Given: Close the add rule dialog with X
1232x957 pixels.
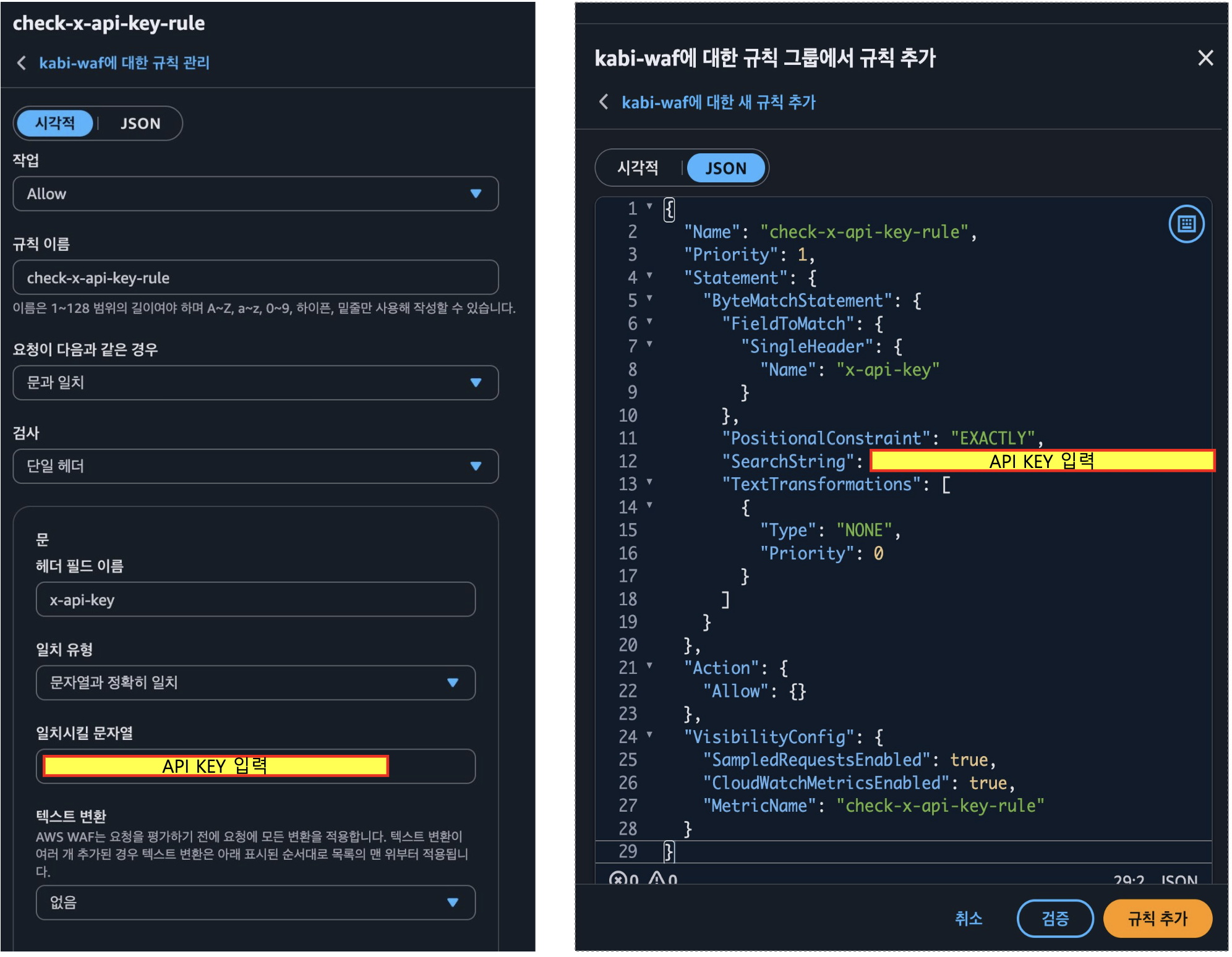Looking at the screenshot, I should click(1205, 58).
